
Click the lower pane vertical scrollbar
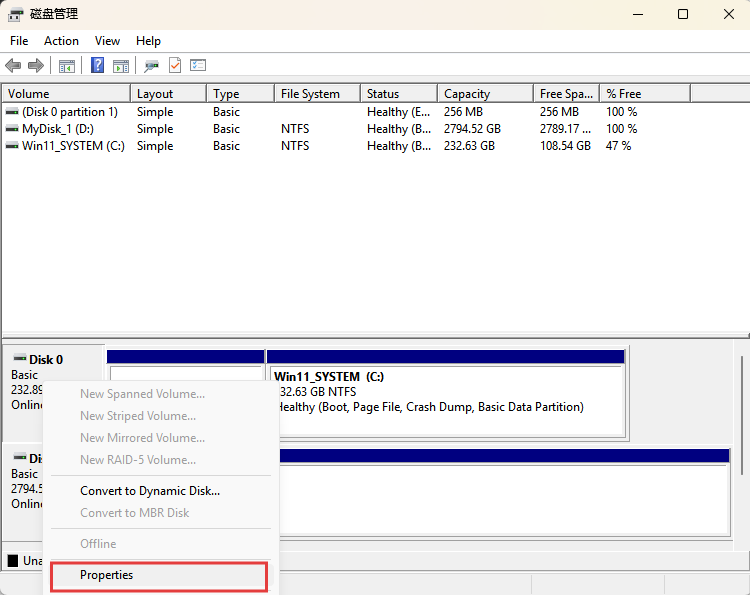pyautogui.click(x=742, y=416)
